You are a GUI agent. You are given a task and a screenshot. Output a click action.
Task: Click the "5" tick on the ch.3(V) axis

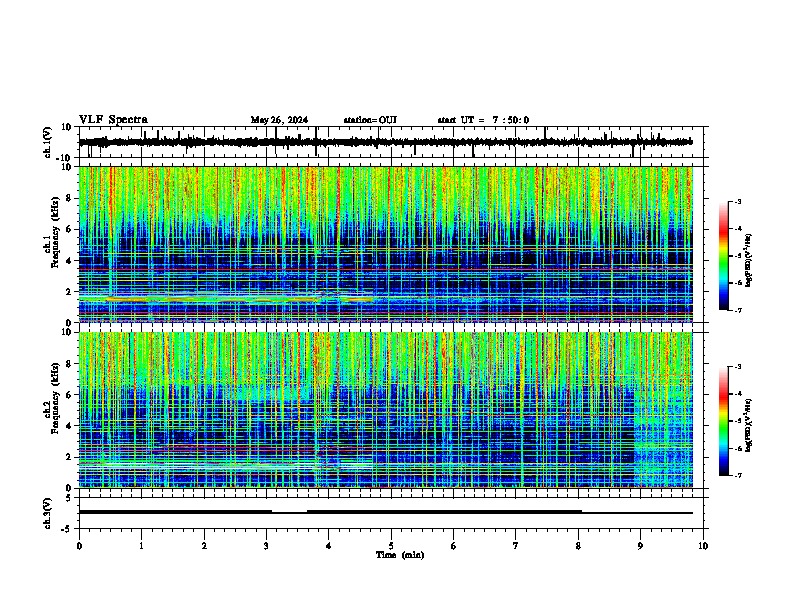[69, 498]
